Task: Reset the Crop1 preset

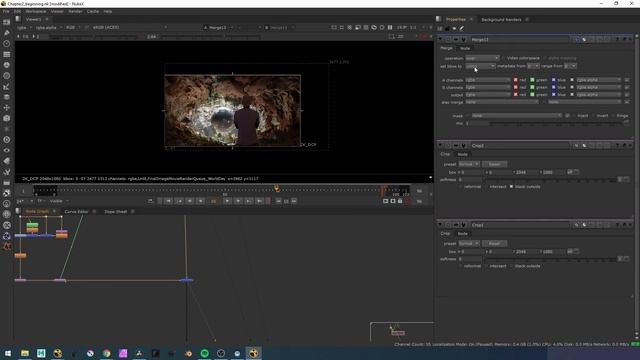Action: click(x=494, y=244)
